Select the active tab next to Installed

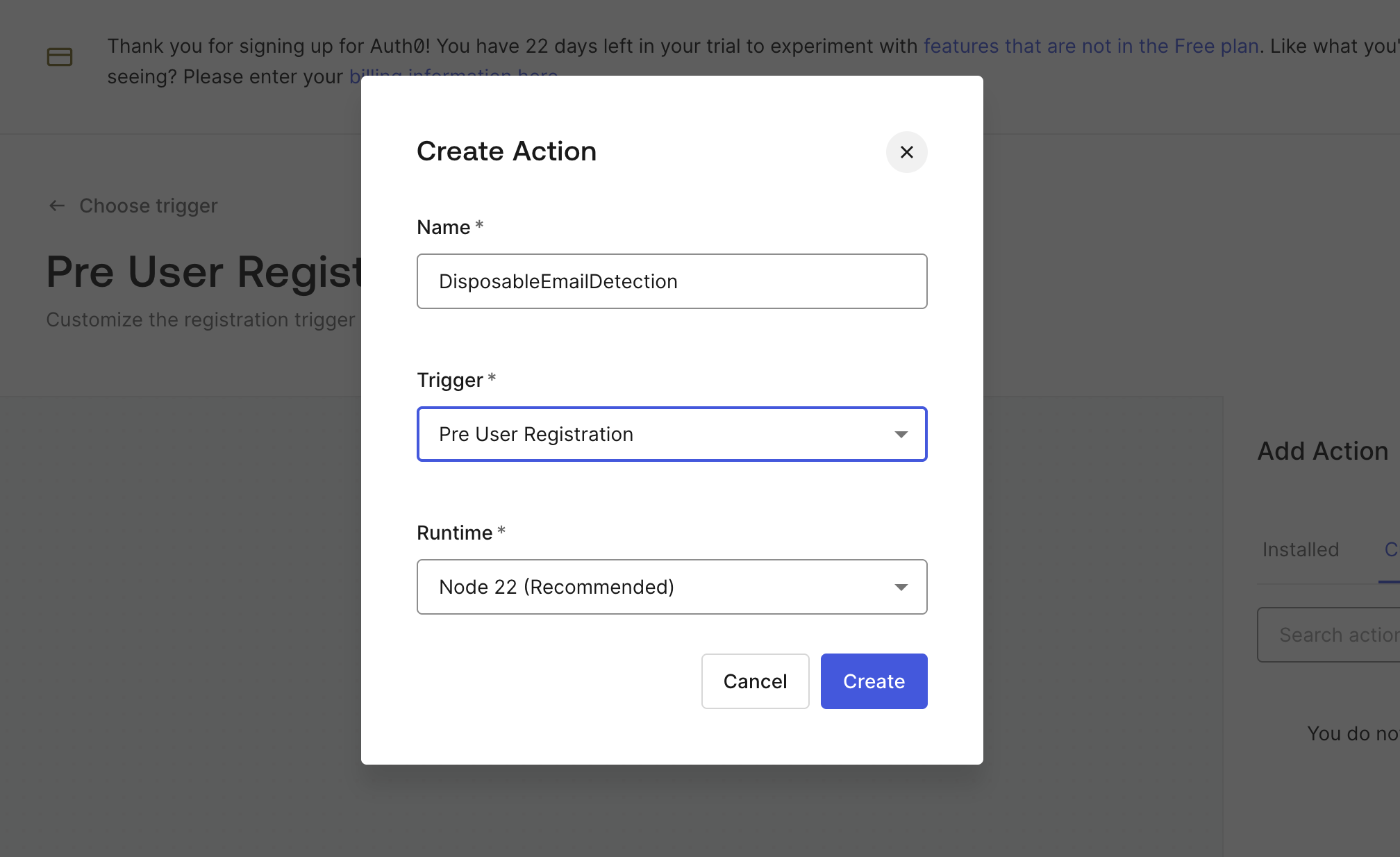click(x=1392, y=549)
